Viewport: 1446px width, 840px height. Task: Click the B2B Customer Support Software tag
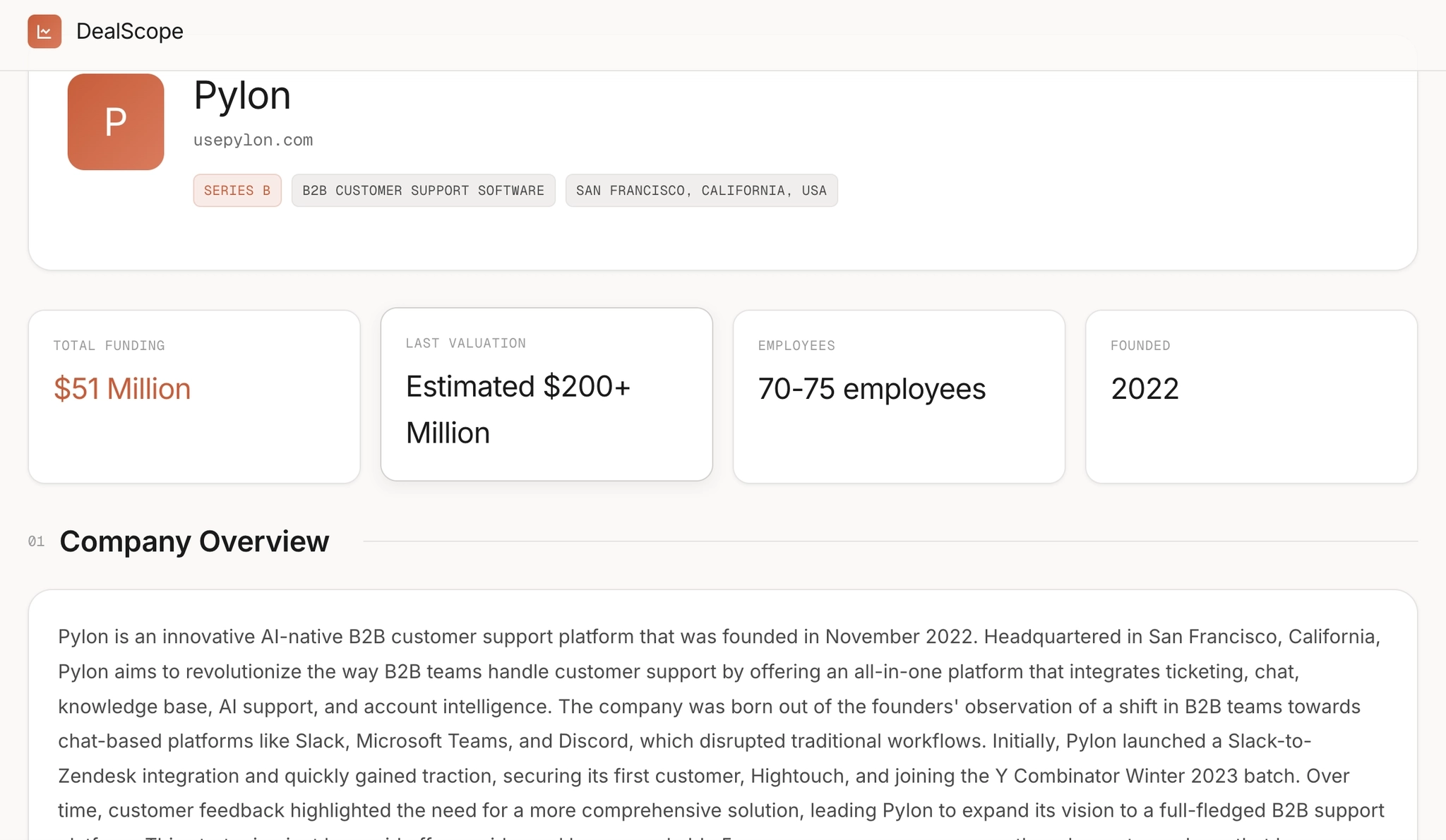pyautogui.click(x=424, y=191)
